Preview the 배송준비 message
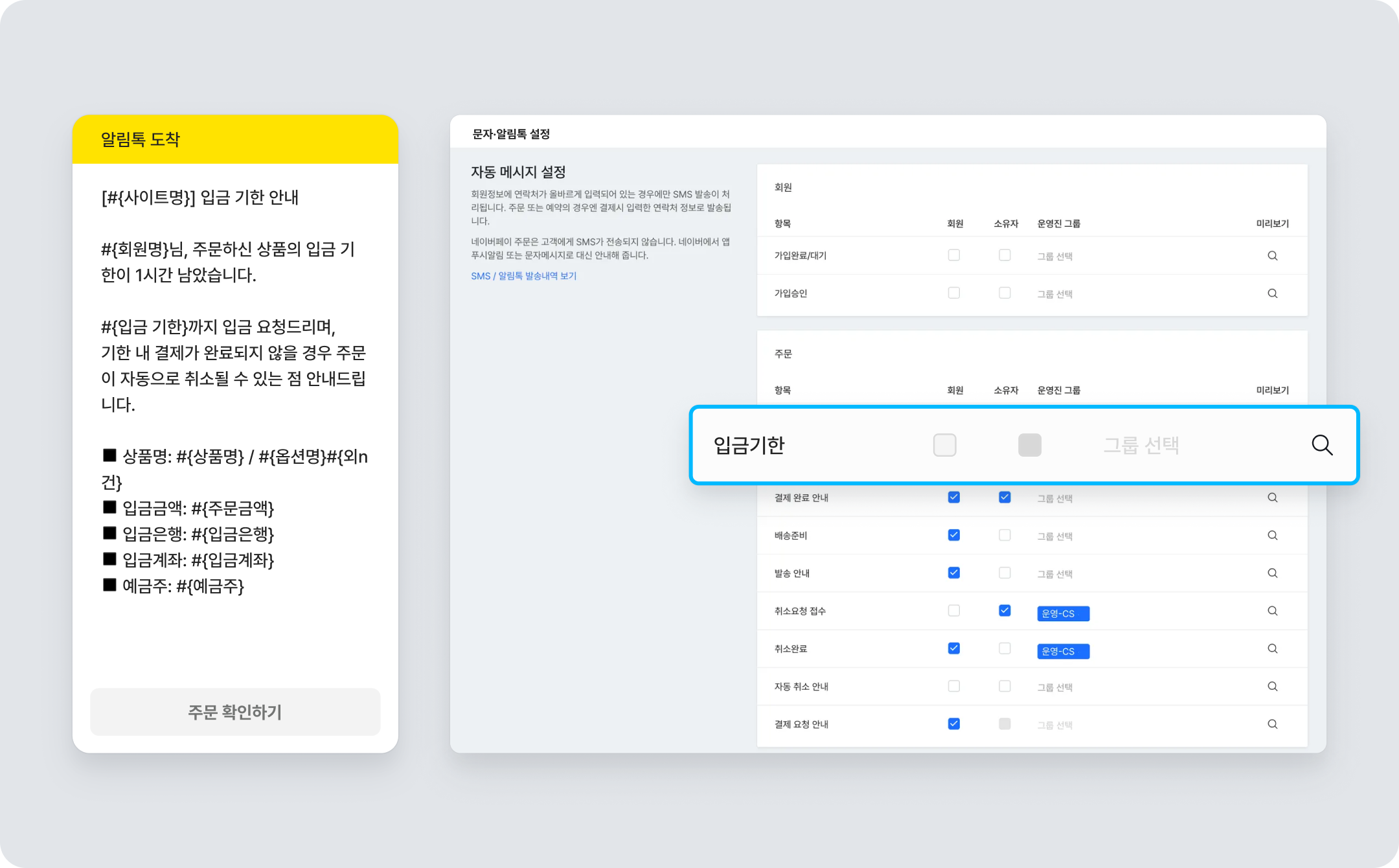The height and width of the screenshot is (868, 1399). pos(1272,535)
